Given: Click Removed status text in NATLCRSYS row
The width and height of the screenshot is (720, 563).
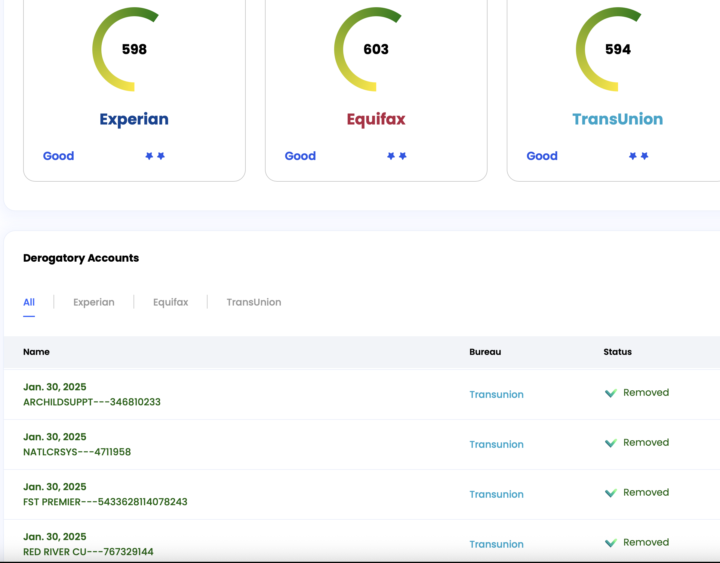Looking at the screenshot, I should point(646,443).
